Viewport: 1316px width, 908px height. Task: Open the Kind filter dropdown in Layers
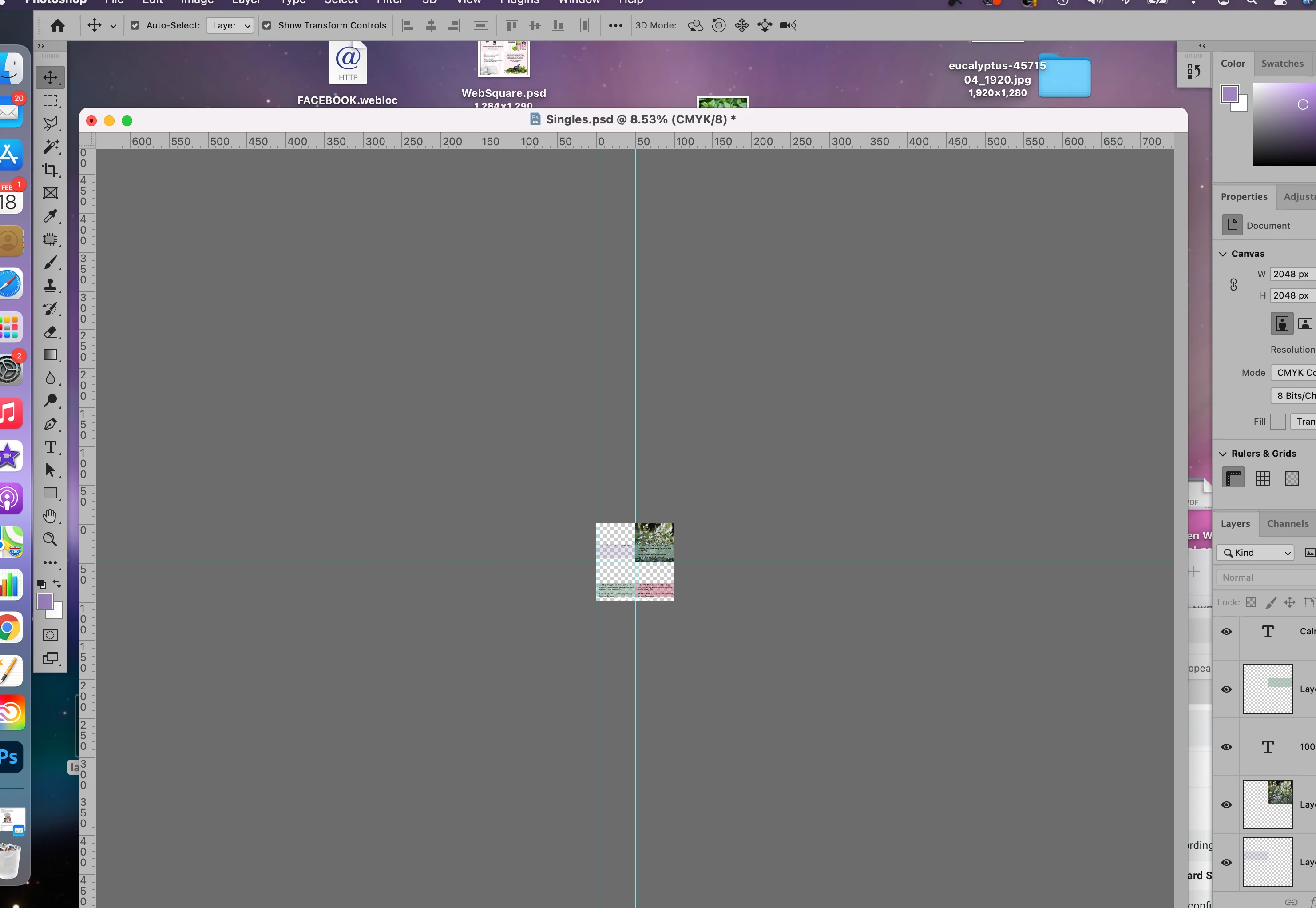tap(1256, 553)
